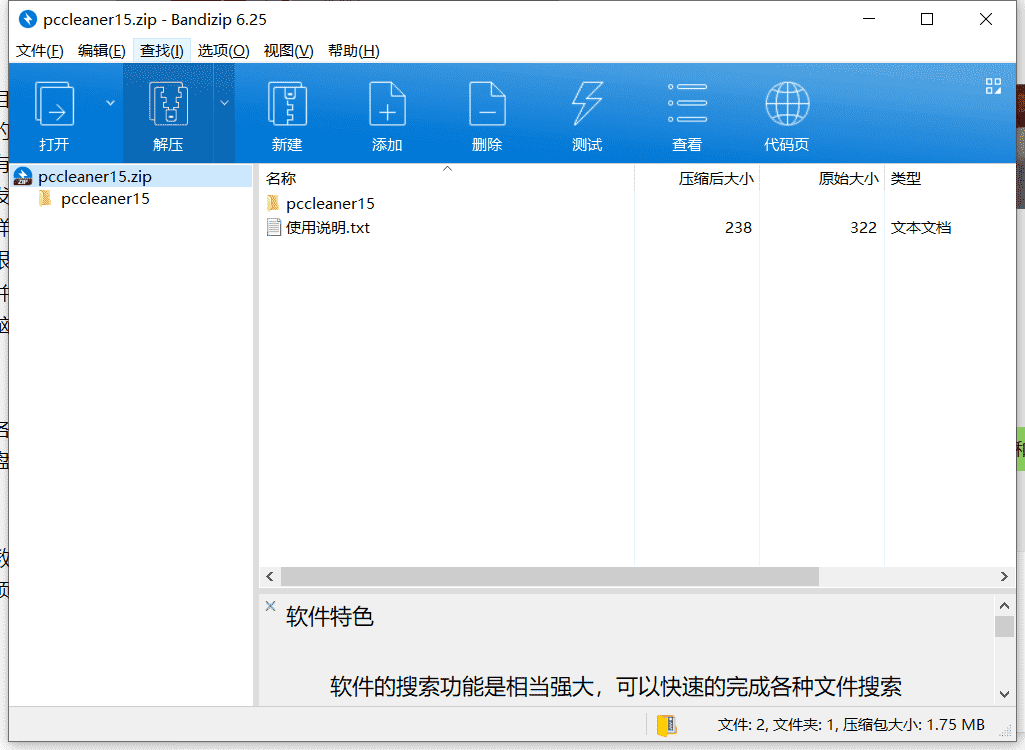This screenshot has height=750, width=1025.
Task: Sort by the 原始大小 column header
Action: click(822, 178)
